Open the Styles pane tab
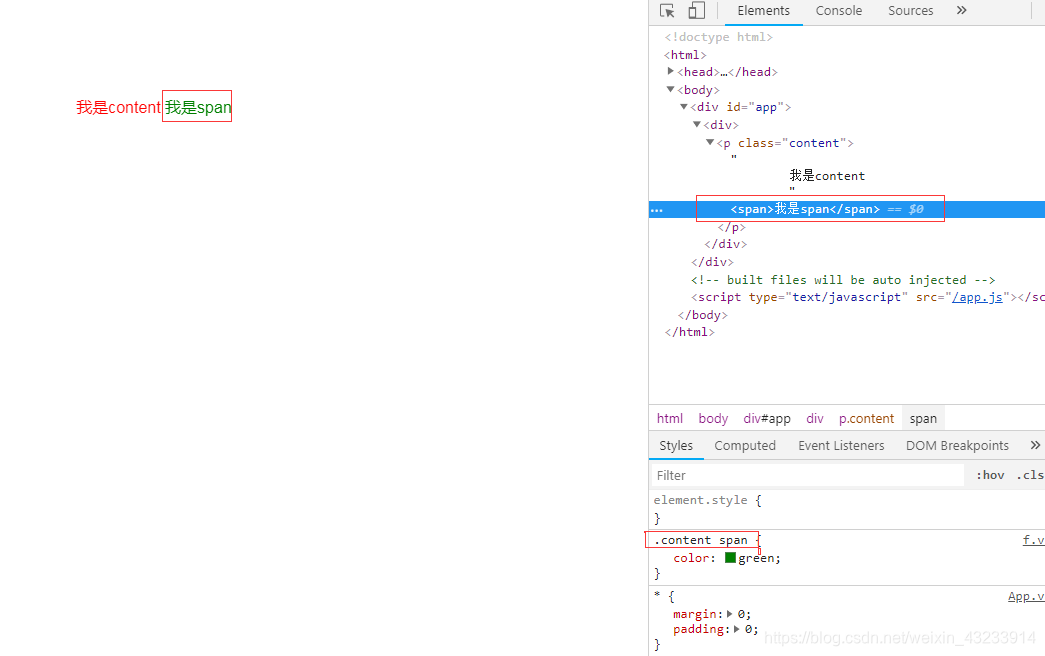 pos(676,445)
